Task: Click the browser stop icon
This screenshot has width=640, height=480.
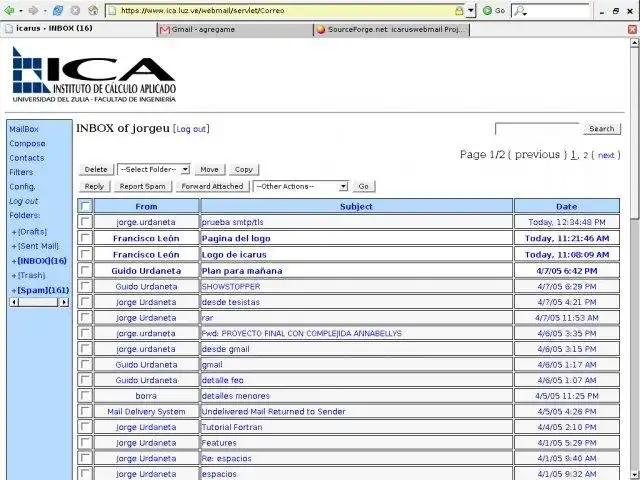Action: coord(75,11)
